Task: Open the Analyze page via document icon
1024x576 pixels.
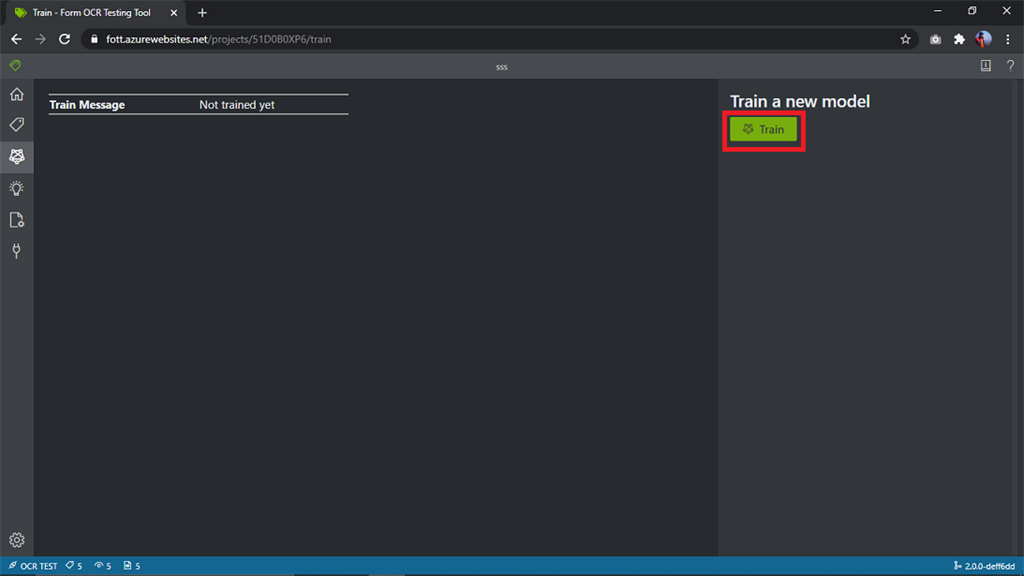Action: [x=16, y=219]
